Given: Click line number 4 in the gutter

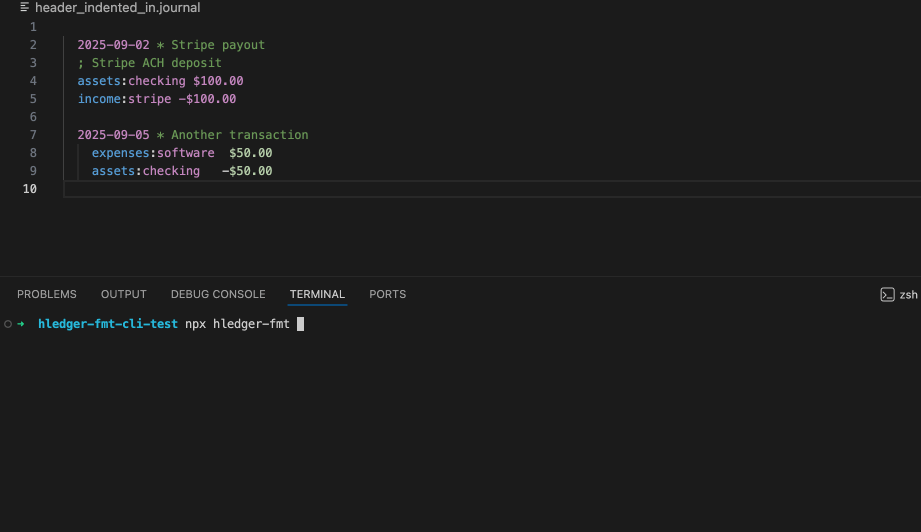Looking at the screenshot, I should [33, 81].
